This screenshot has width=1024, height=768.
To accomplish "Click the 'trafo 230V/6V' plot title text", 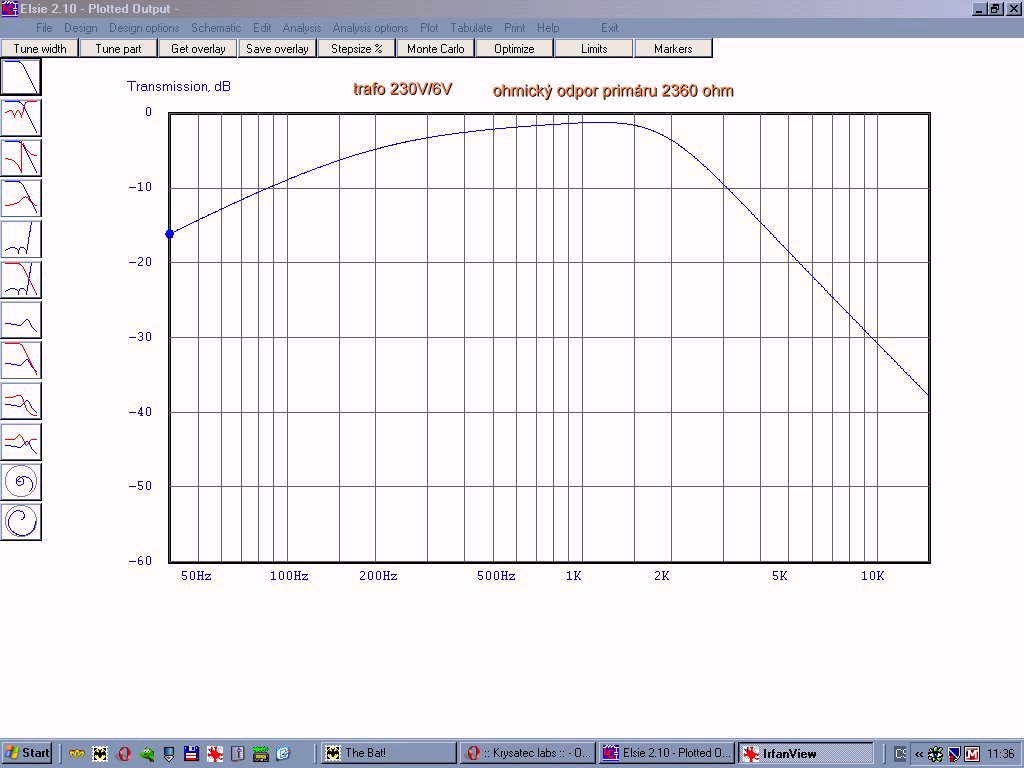I will 402,89.
